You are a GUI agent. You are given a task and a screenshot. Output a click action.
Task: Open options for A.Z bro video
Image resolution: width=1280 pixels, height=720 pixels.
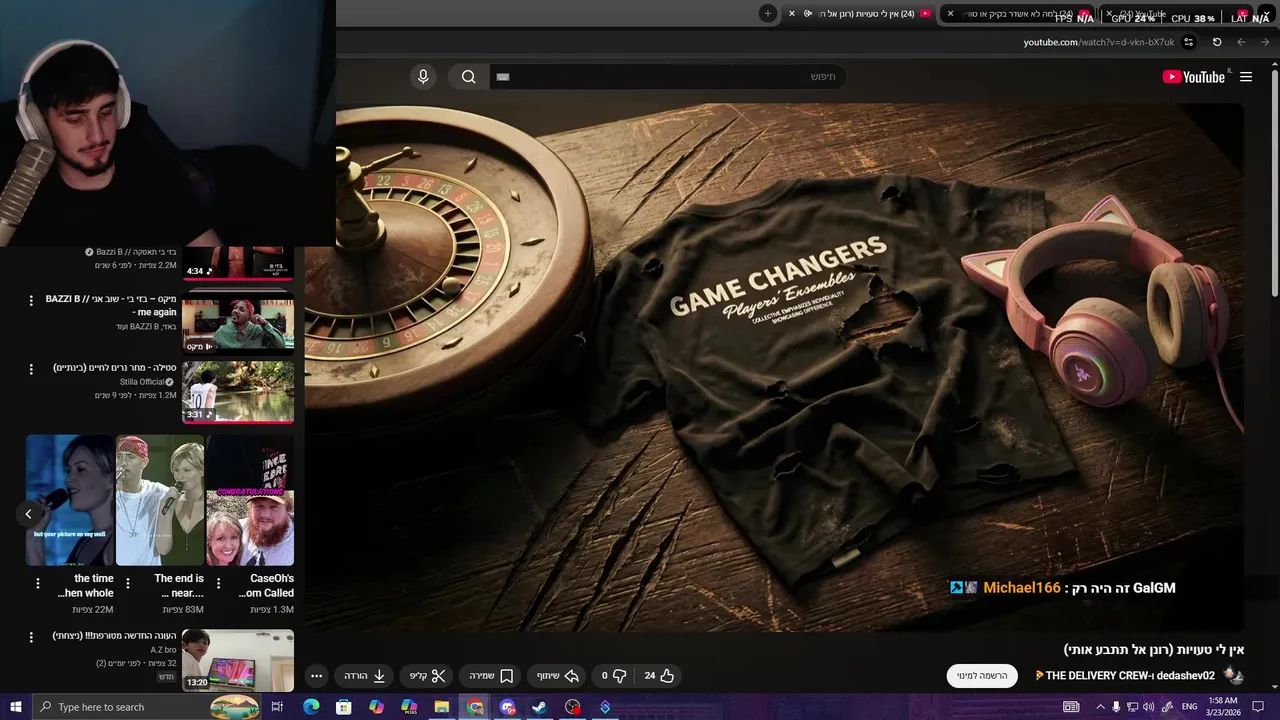pos(31,637)
